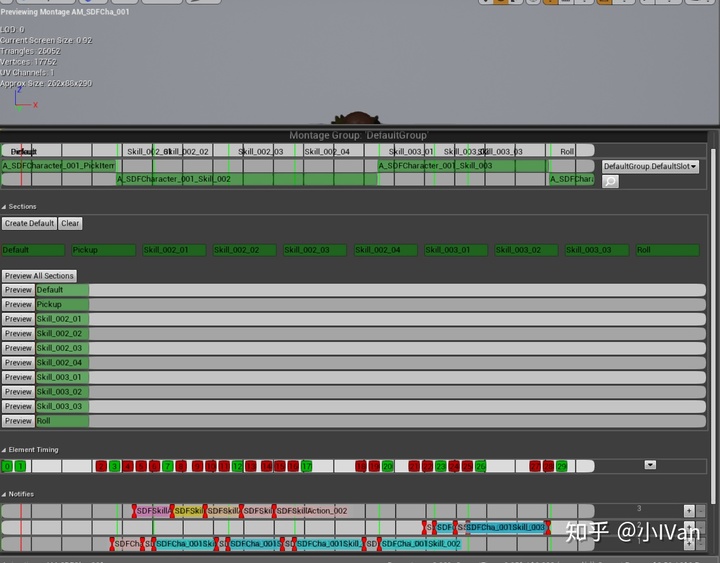Preview the Skill_002_04 section
720x563 pixels.
18,363
